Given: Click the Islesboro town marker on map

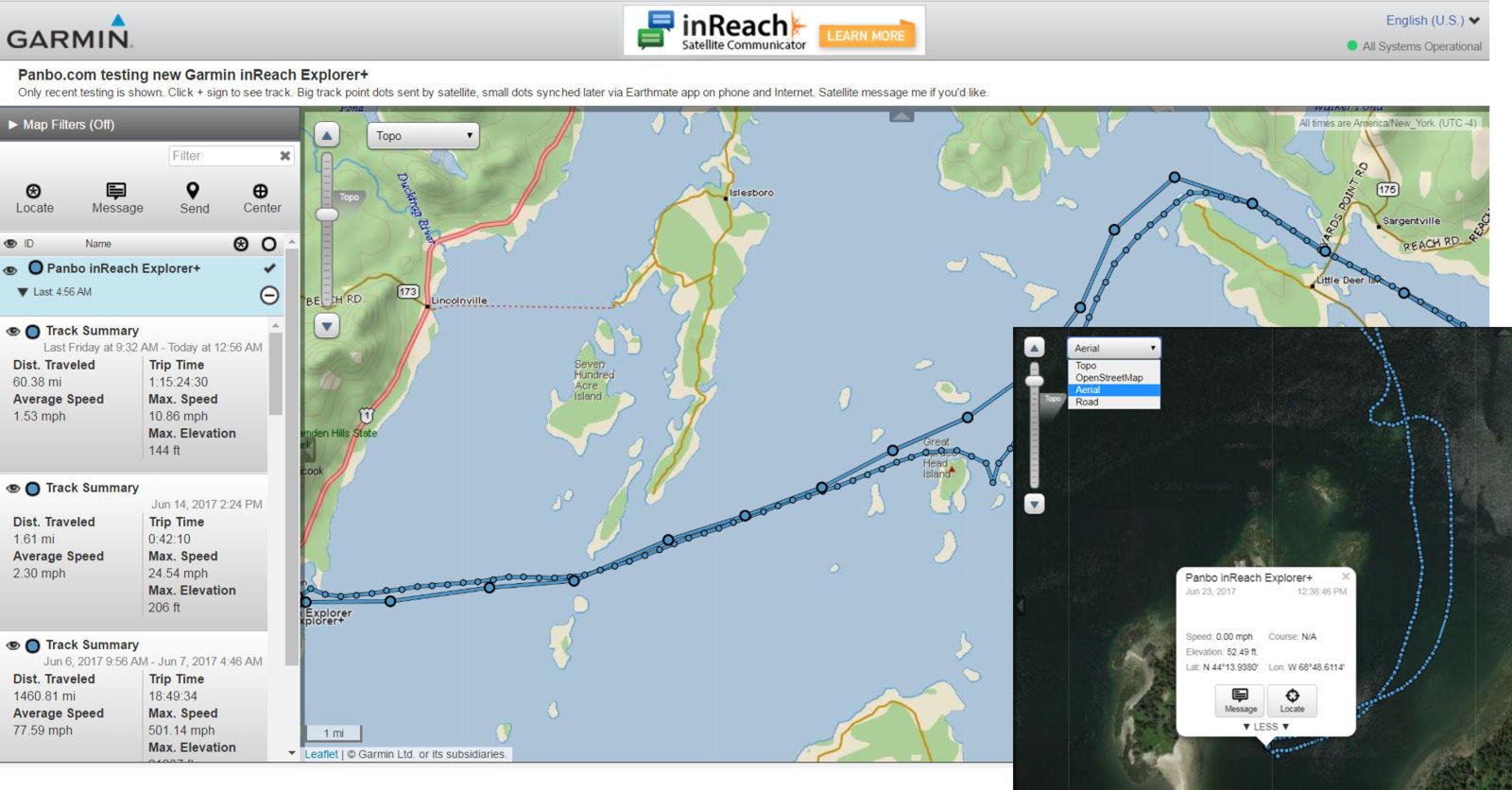Looking at the screenshot, I should pyautogui.click(x=726, y=197).
